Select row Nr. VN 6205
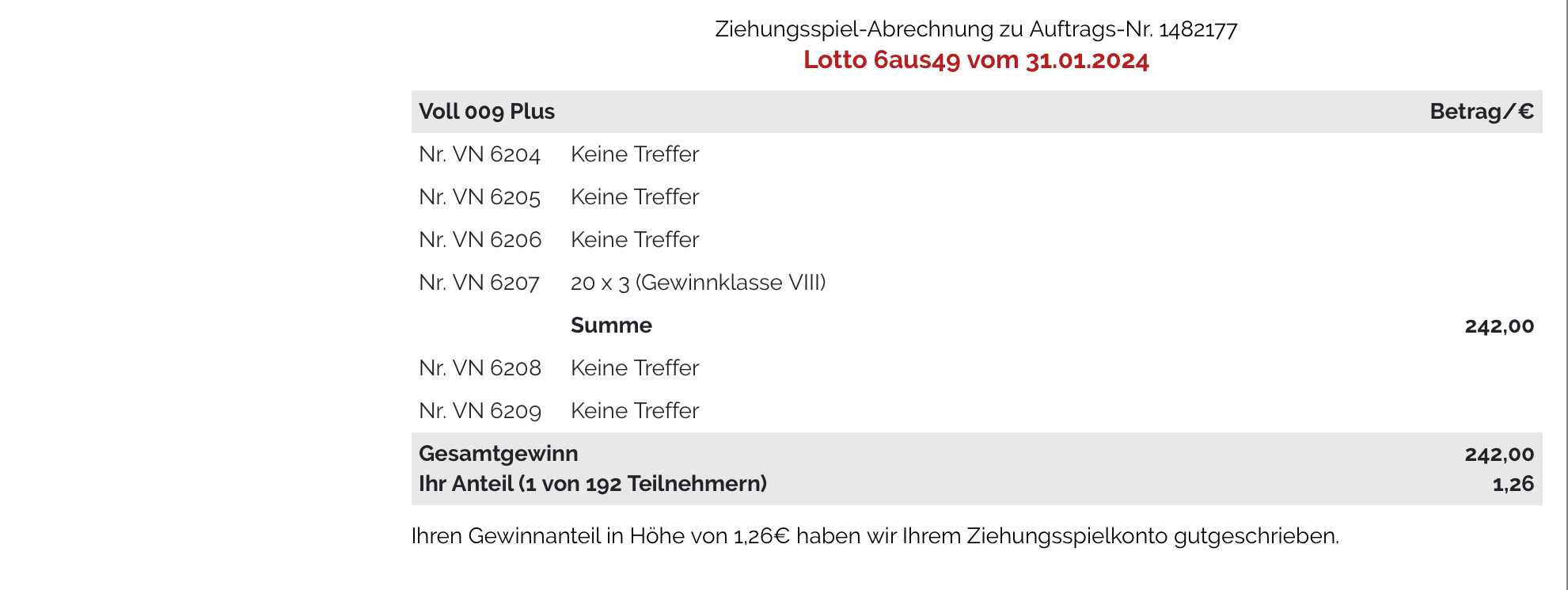The image size is (1568, 590). click(x=977, y=197)
